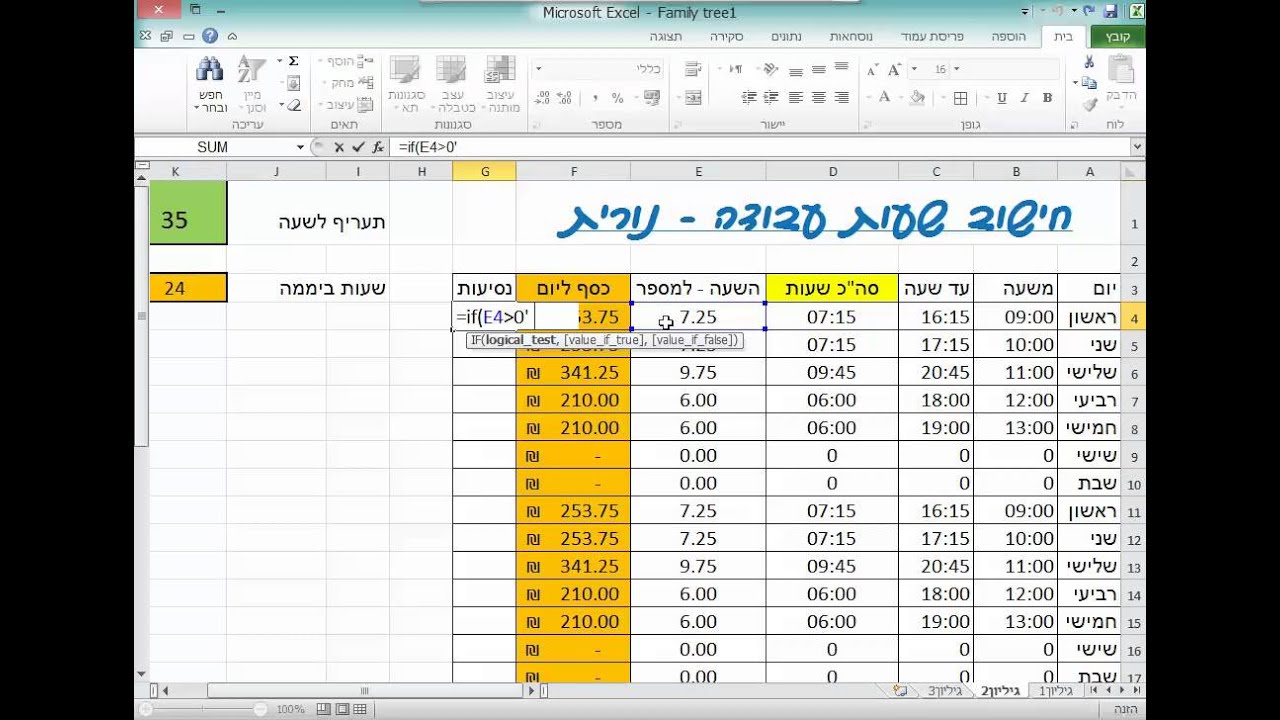
Task: Click the Paste clipboard icon
Action: [1121, 69]
